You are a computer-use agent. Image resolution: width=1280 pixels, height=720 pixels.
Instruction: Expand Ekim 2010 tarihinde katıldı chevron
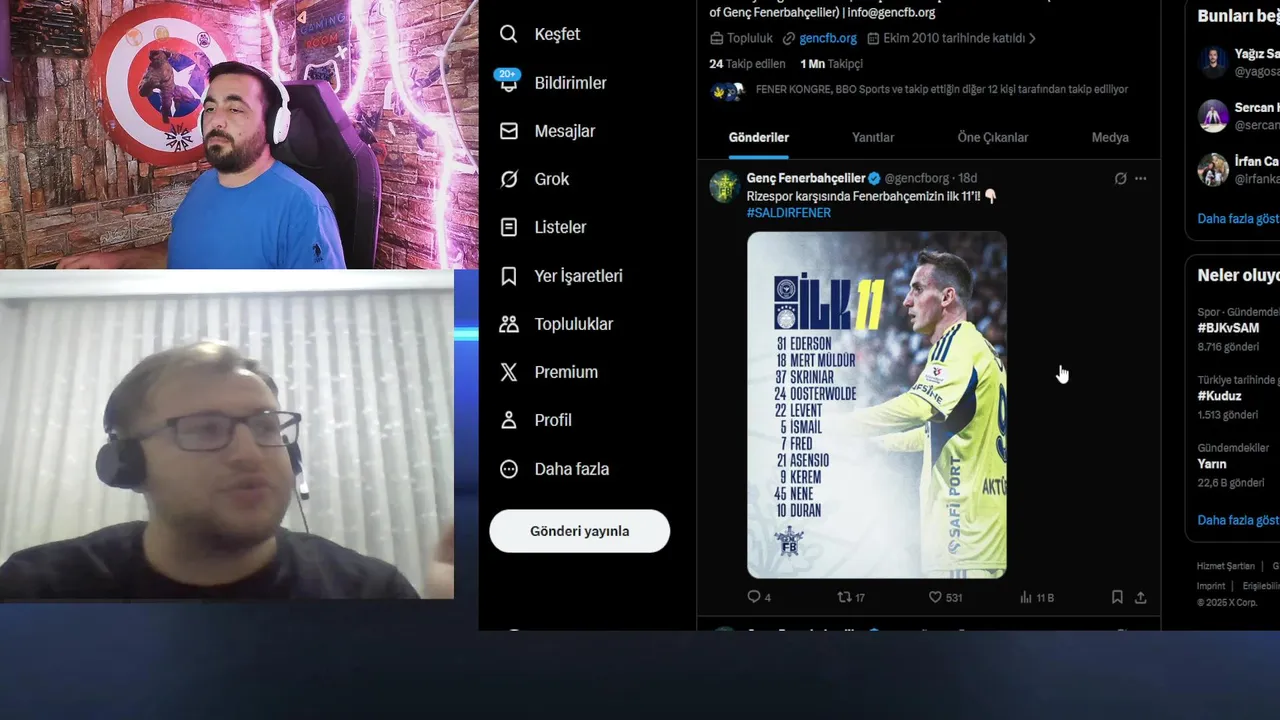click(1032, 38)
